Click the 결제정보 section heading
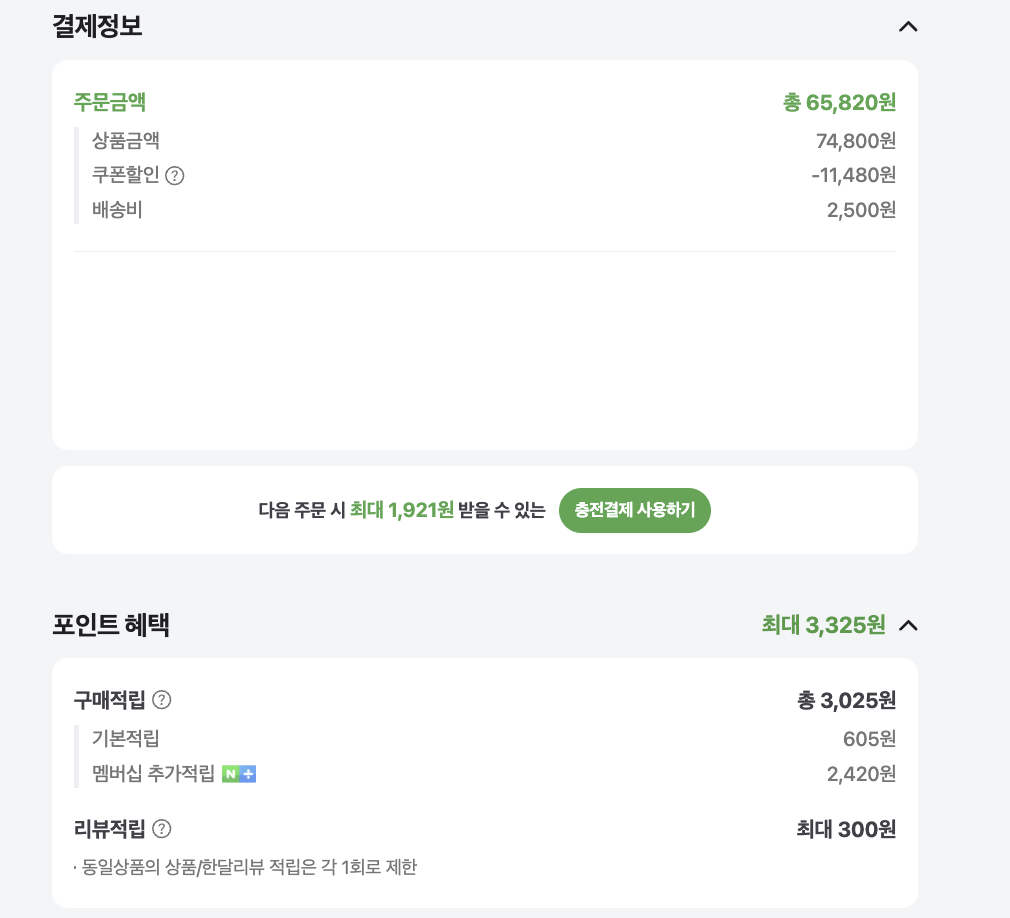The height and width of the screenshot is (918, 1010). click(97, 26)
